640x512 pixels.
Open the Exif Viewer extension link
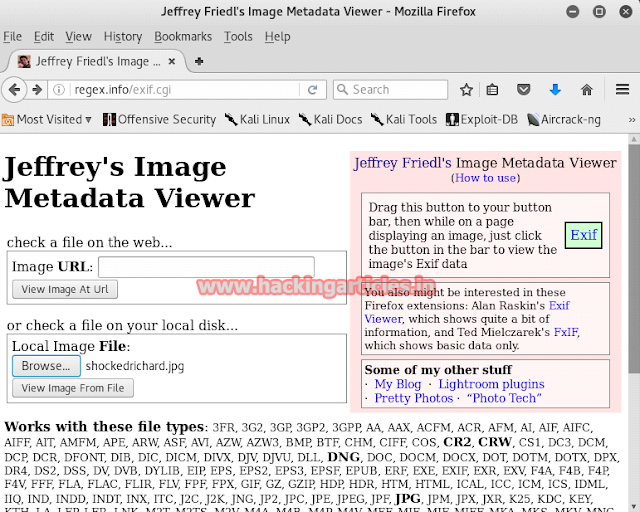click(x=559, y=305)
